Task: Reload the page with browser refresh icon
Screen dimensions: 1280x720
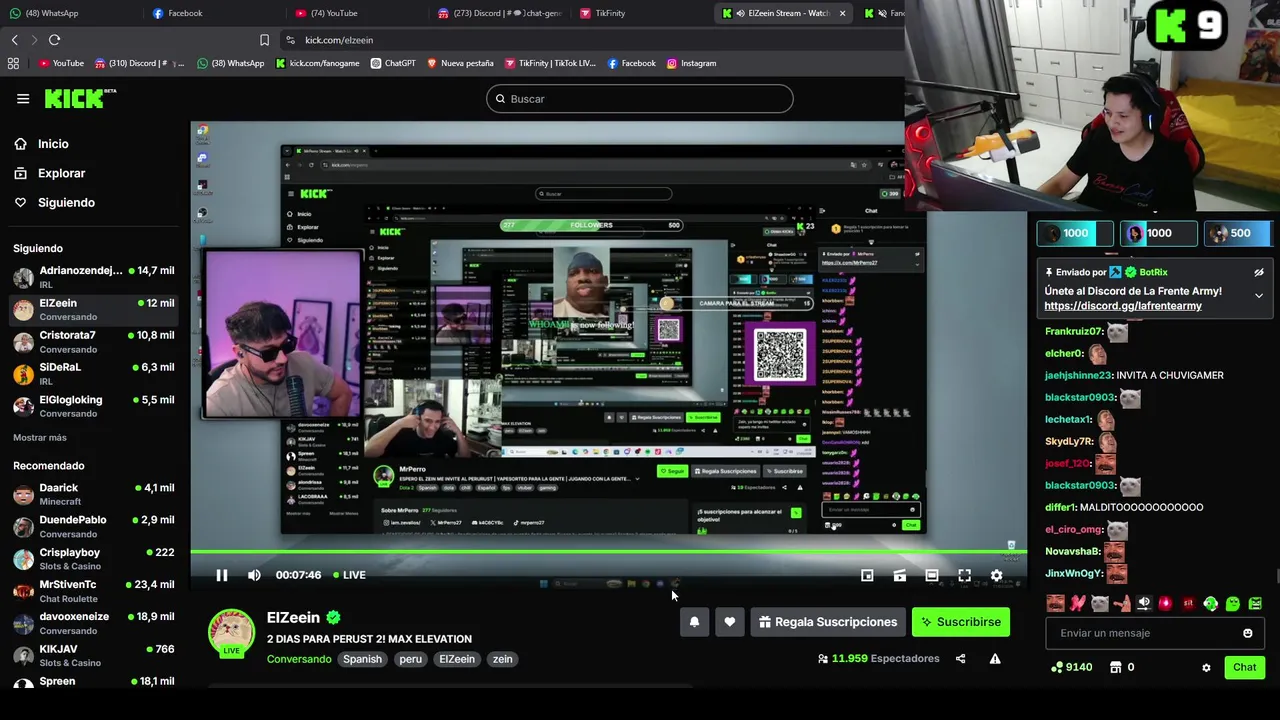Action: tap(54, 40)
